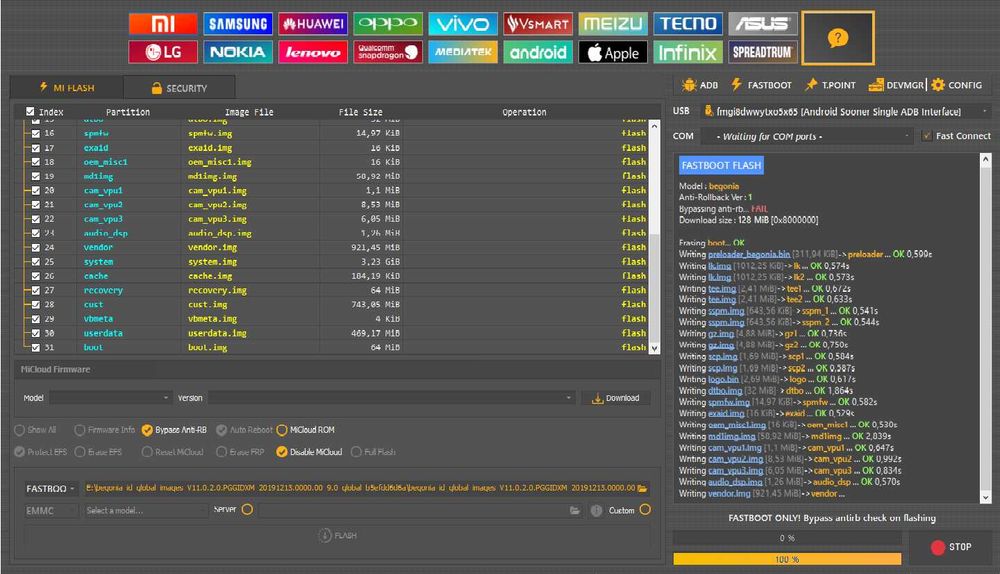Screen dimensions: 1000x574
Task: Open DEVMGR device manager
Action: coord(896,85)
